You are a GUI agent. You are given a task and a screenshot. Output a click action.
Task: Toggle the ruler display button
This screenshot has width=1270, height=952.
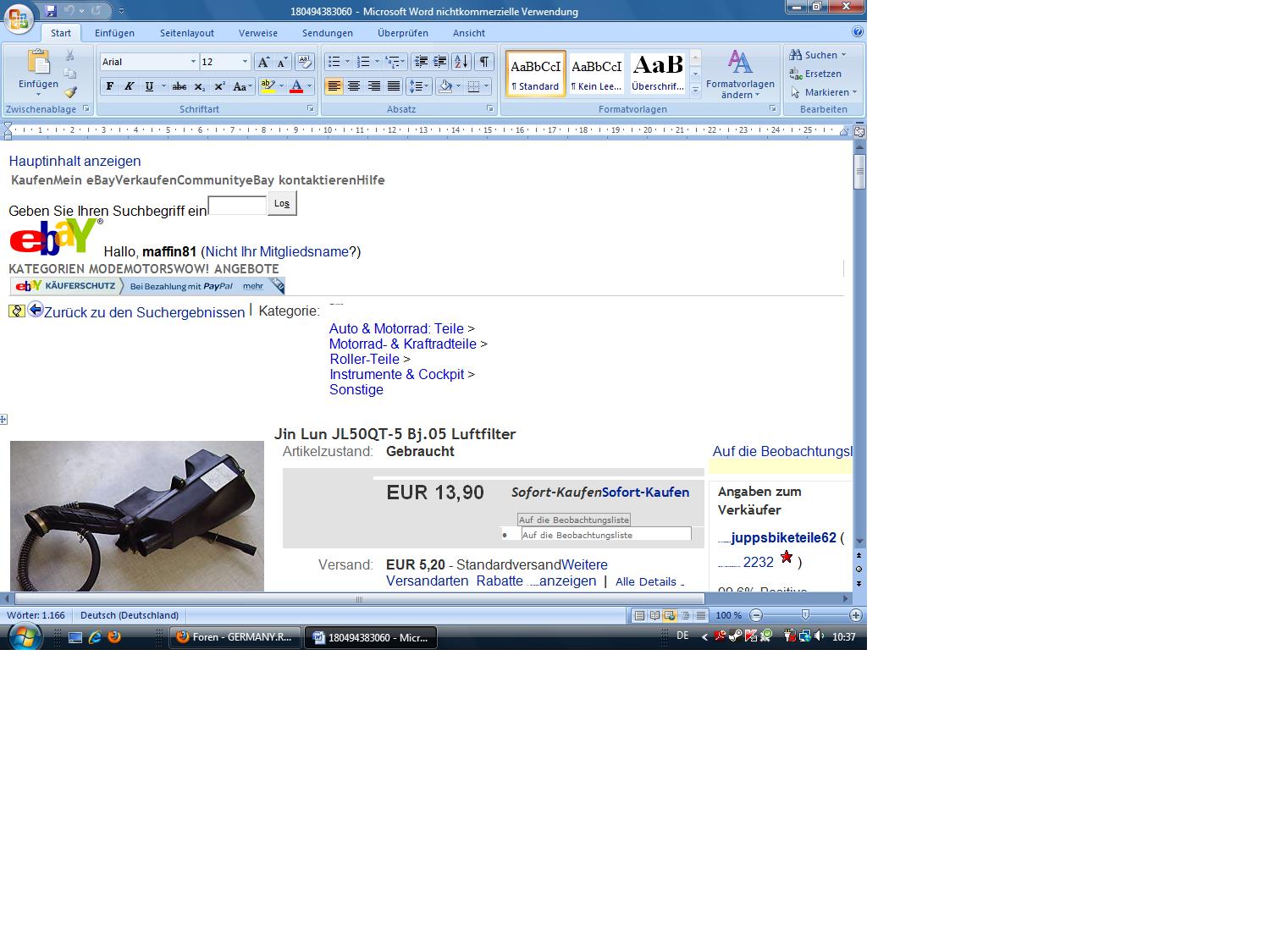(859, 131)
